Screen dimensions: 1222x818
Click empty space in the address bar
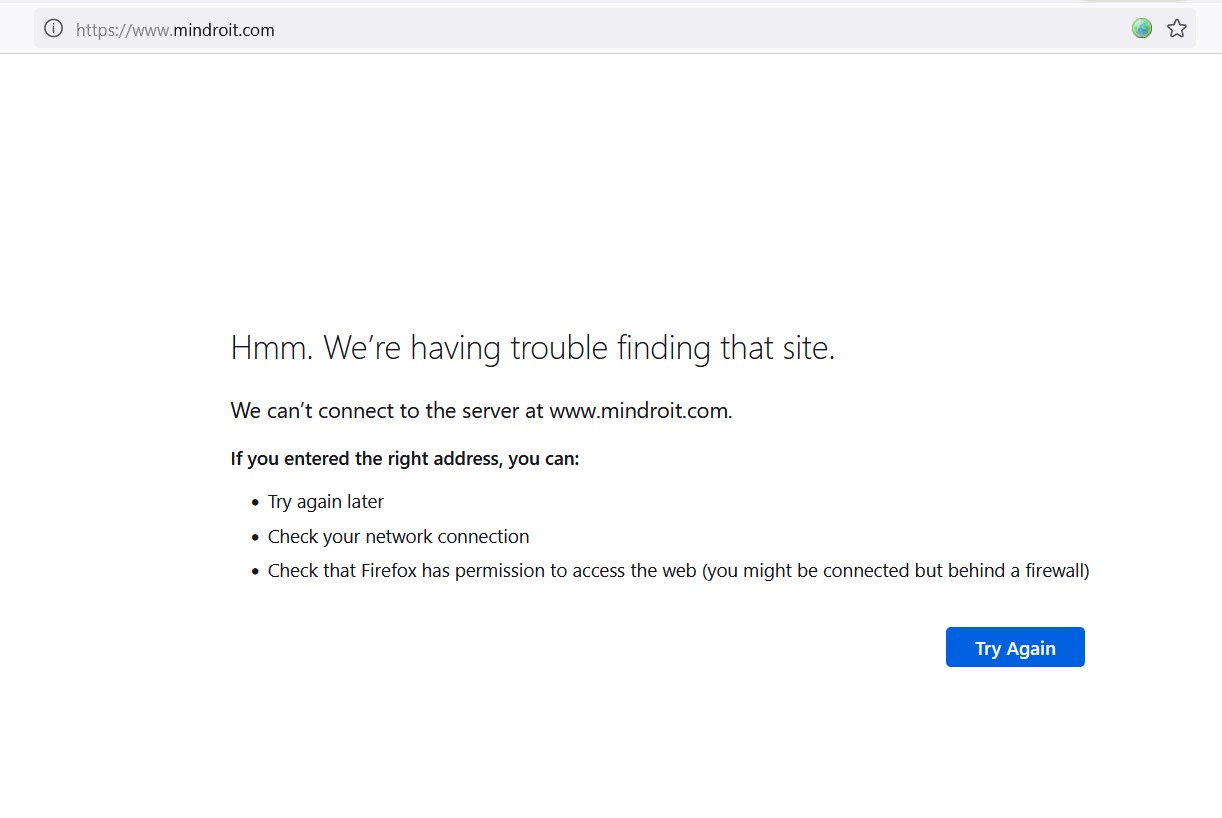(x=700, y=29)
